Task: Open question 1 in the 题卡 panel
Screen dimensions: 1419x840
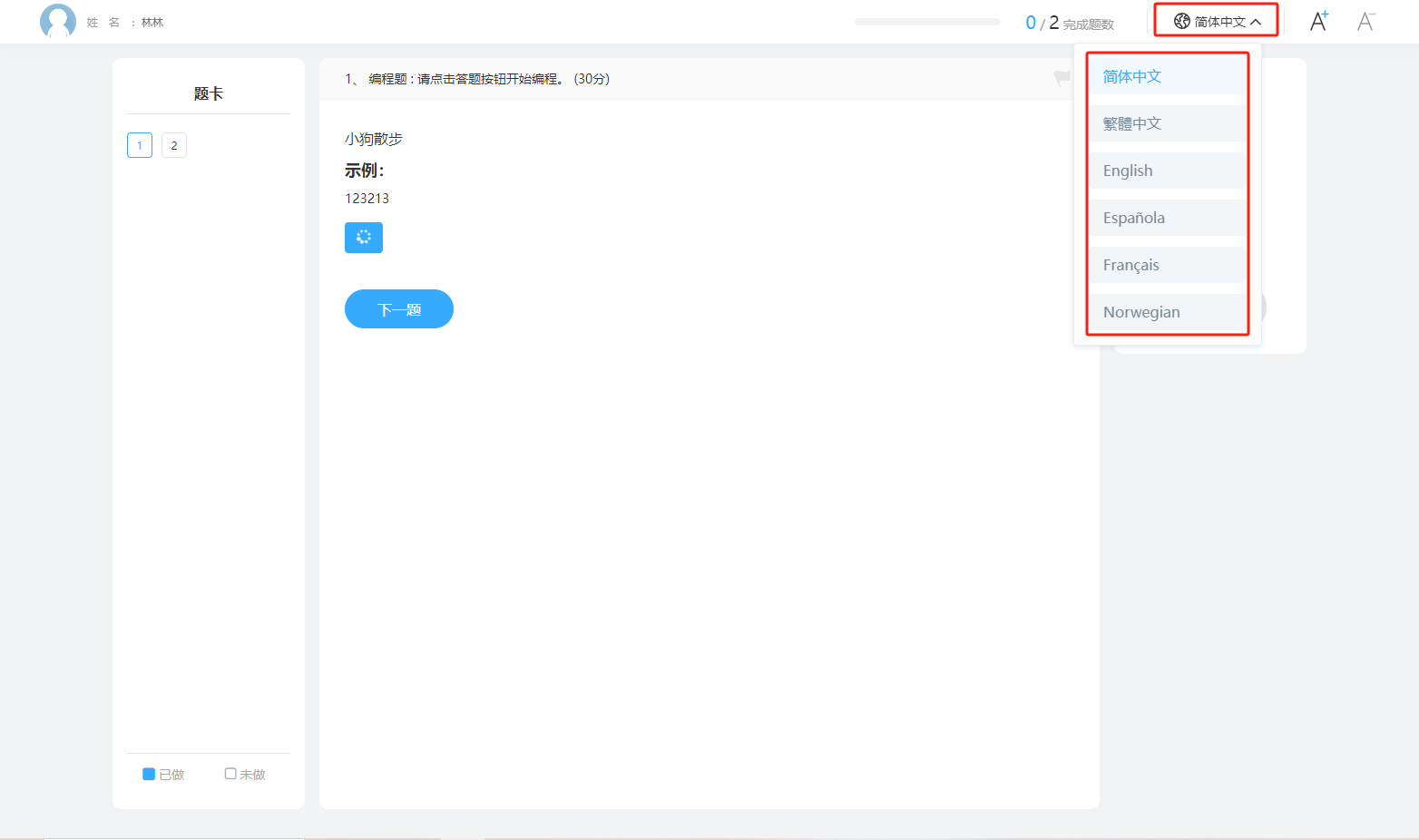Action: point(140,145)
